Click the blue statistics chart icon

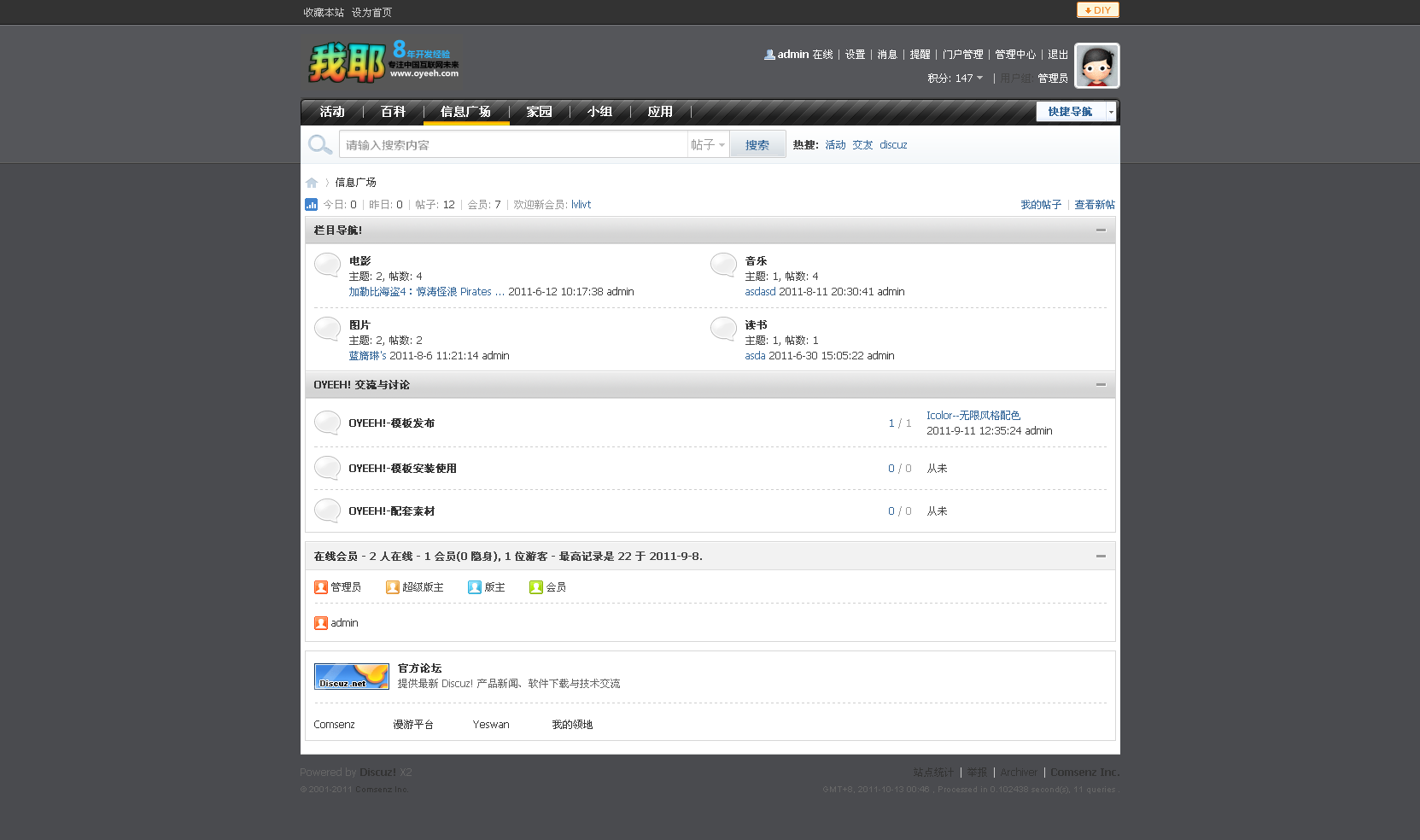(x=311, y=205)
